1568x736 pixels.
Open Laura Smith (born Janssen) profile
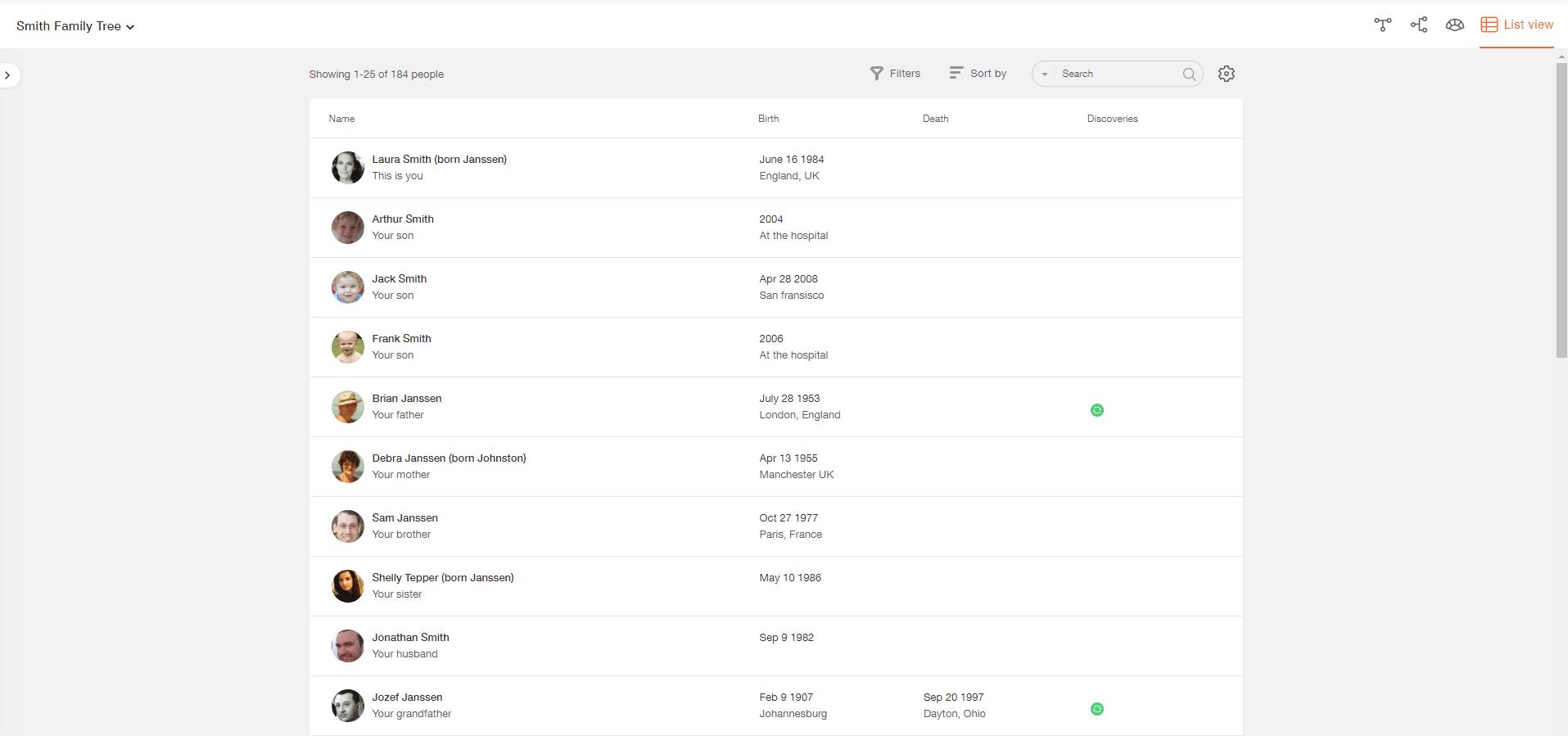coord(439,160)
